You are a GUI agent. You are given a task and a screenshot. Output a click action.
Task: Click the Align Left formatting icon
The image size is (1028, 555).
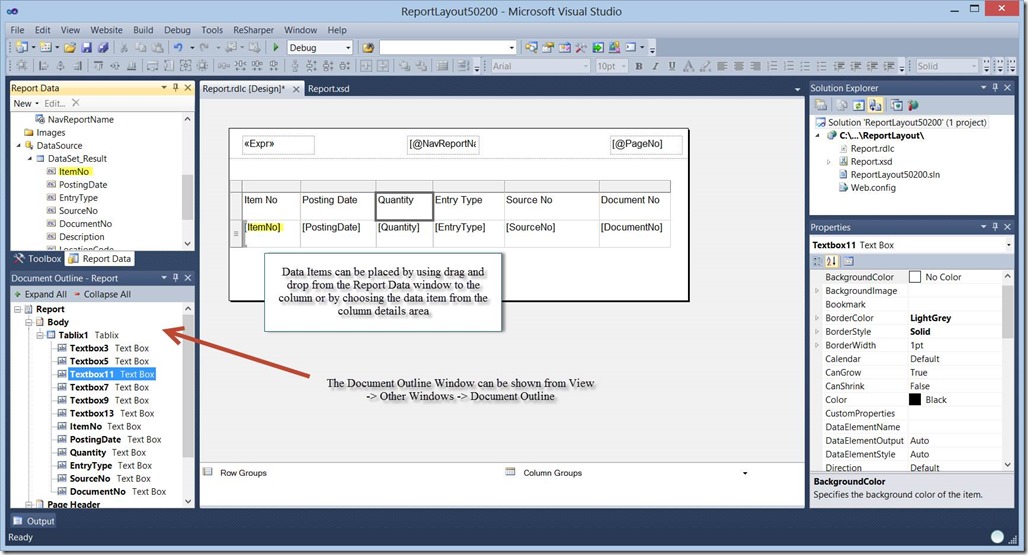tap(722, 66)
